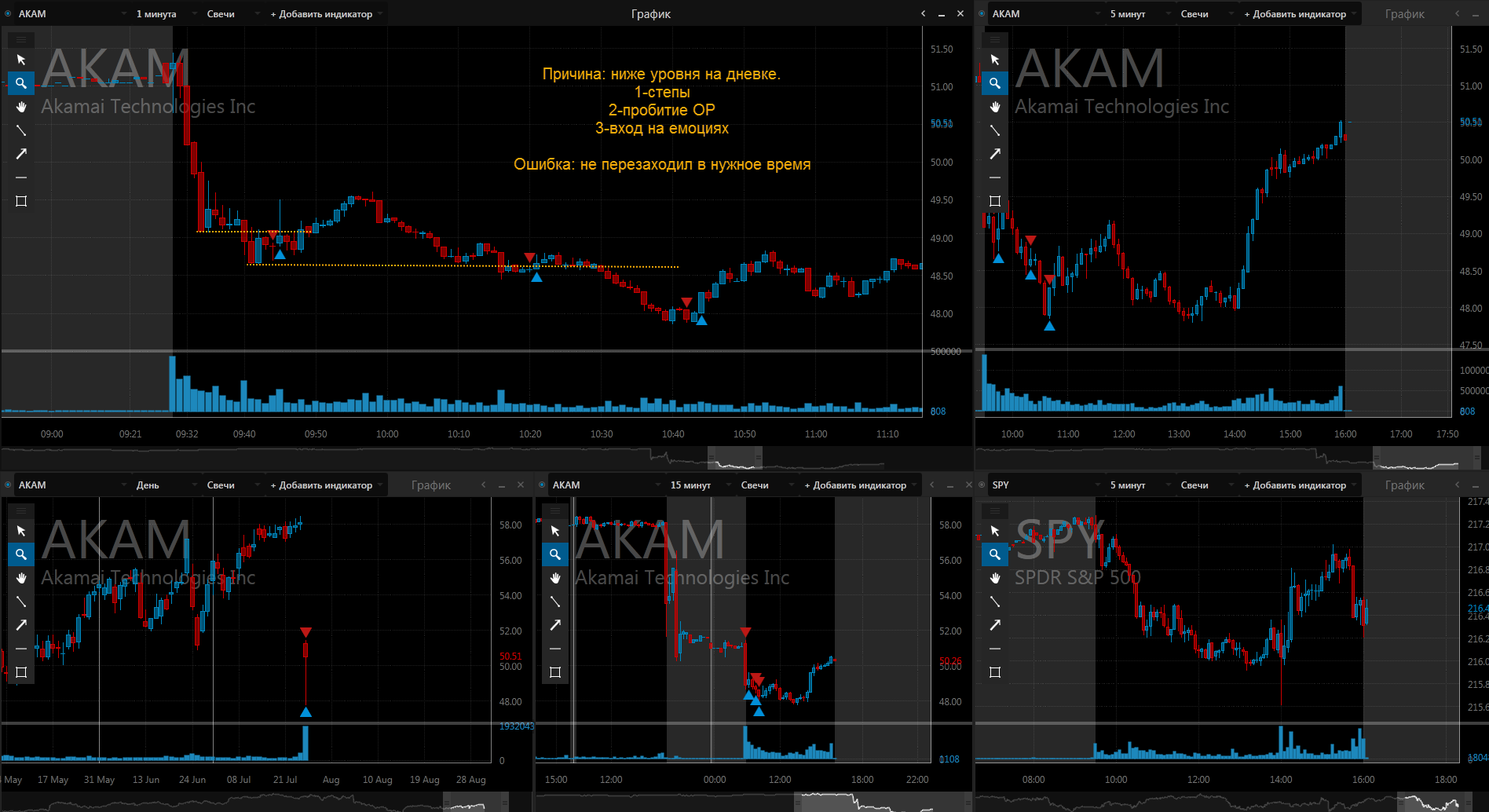Choose the hand pan tool in the daily AKAM chart
The height and width of the screenshot is (812, 1489).
pyautogui.click(x=21, y=578)
